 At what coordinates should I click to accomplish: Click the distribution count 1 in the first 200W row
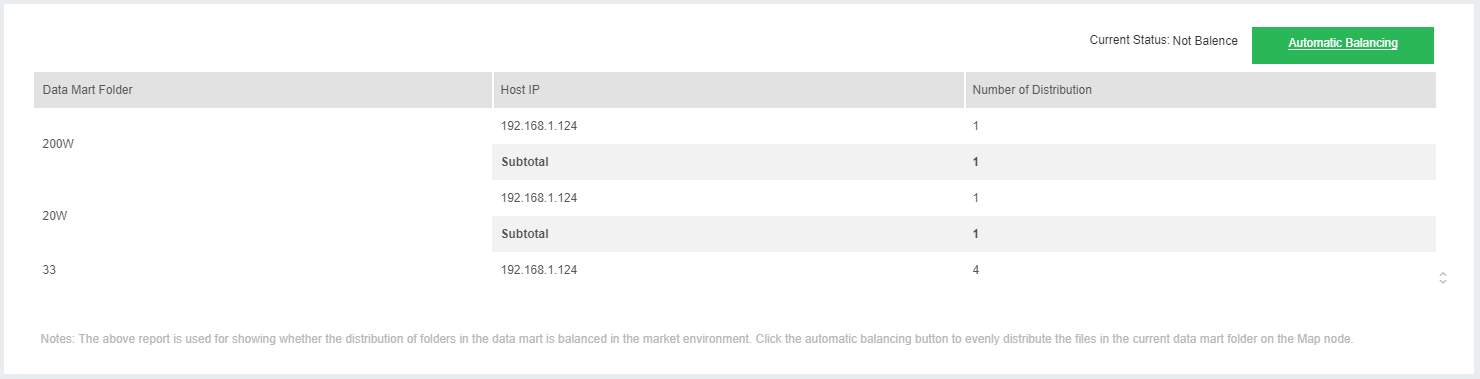976,126
